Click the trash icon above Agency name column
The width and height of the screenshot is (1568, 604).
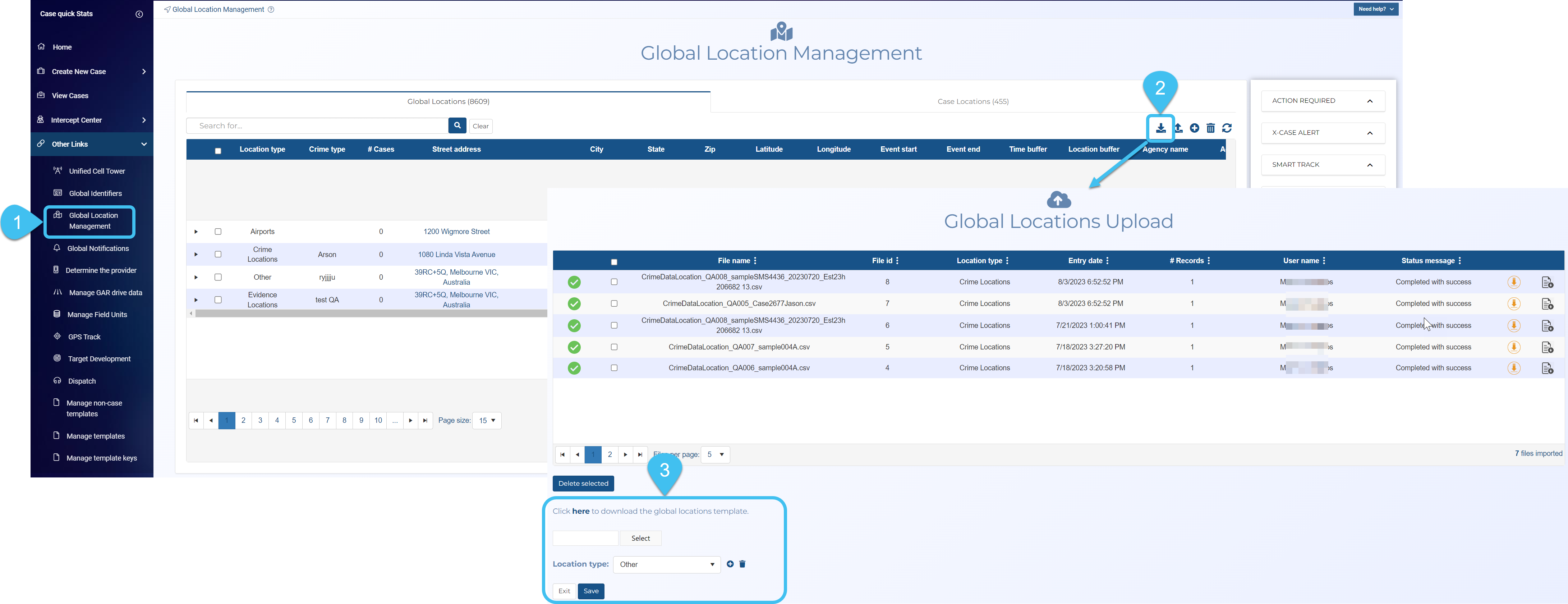pyautogui.click(x=1210, y=128)
